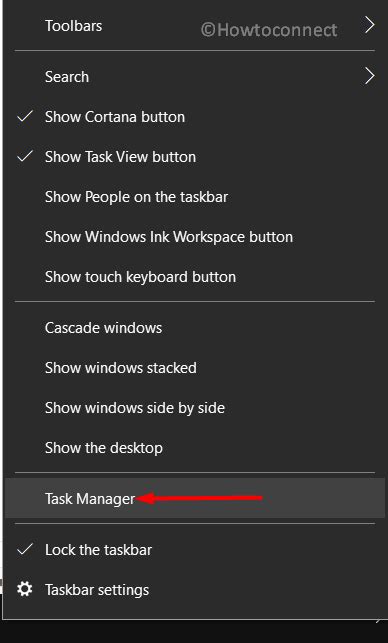Image resolution: width=388 pixels, height=643 pixels.
Task: Launch Task Manager from the menu
Action: (194, 498)
